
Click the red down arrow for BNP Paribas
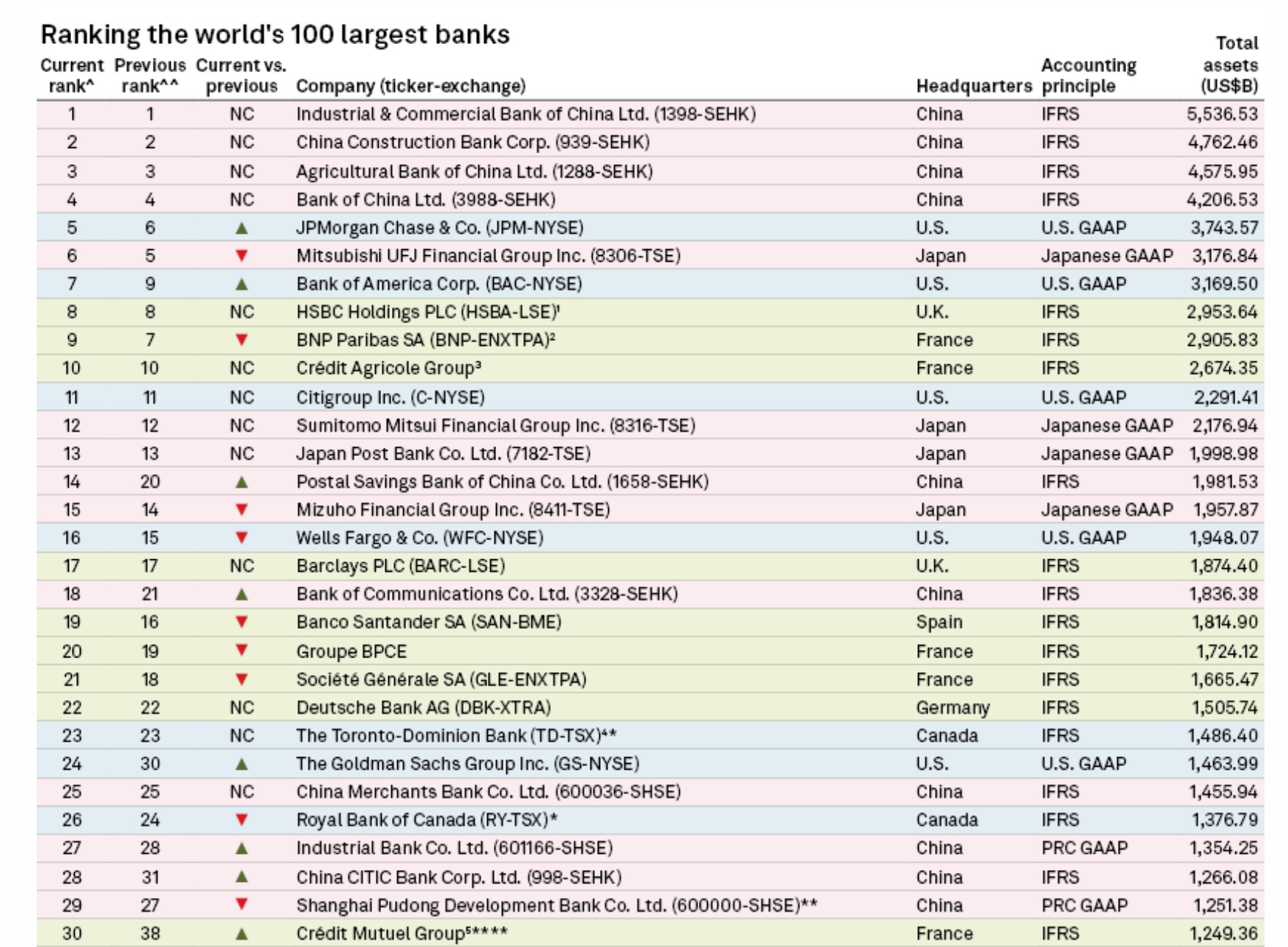tap(242, 340)
